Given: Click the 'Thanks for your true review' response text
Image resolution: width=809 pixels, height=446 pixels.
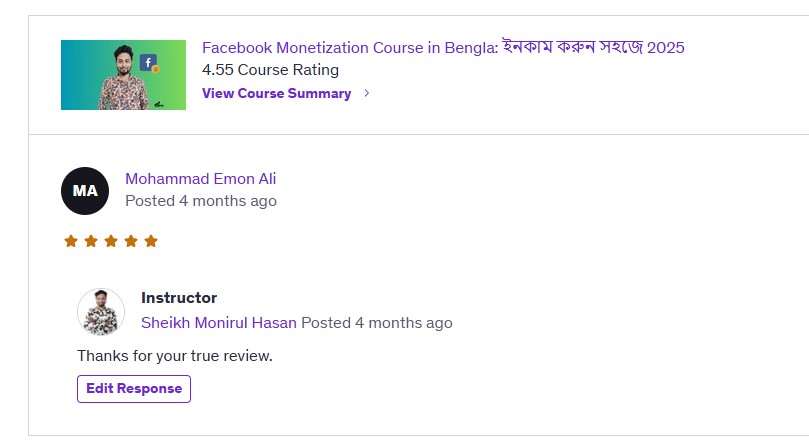Looking at the screenshot, I should [x=175, y=356].
